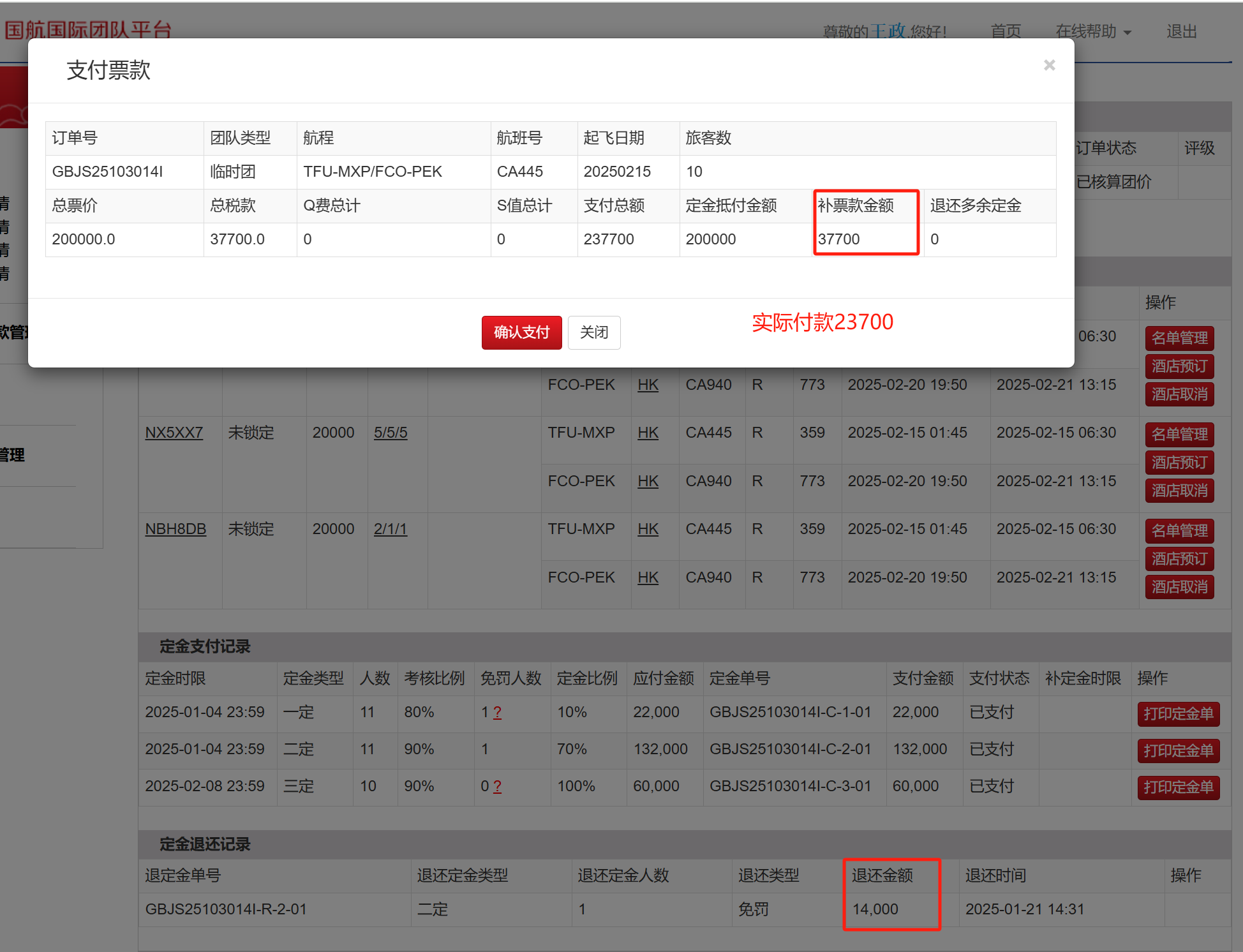Click 酒店预订 button for NBH8DB

(1179, 559)
